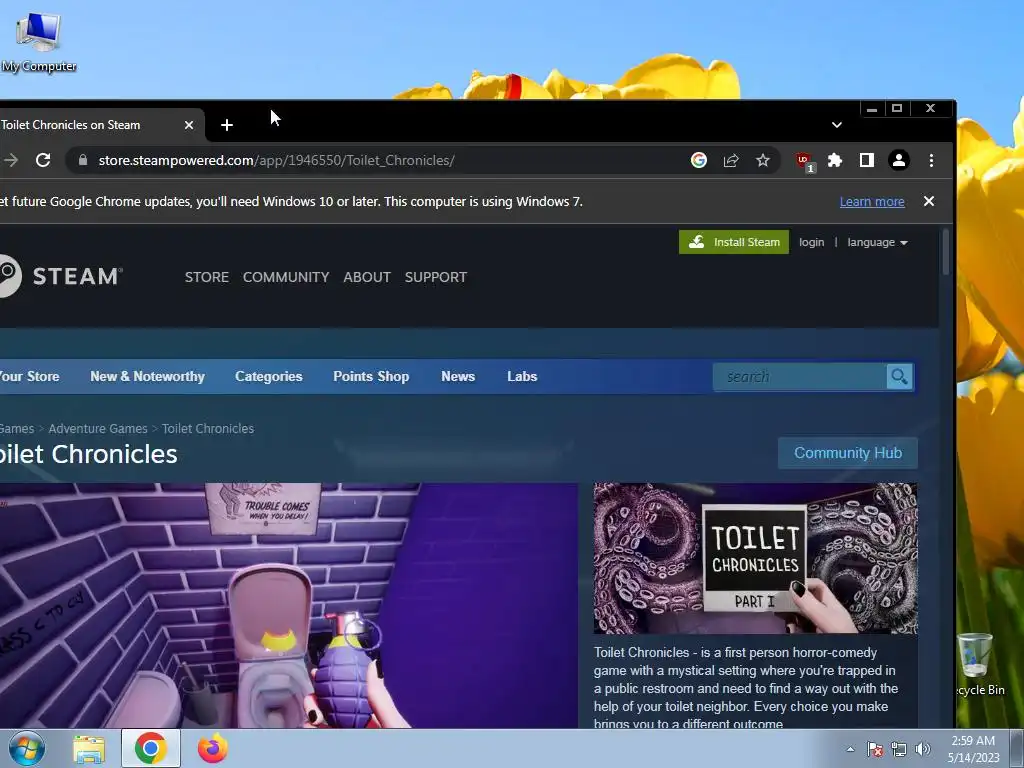Image resolution: width=1024 pixels, height=768 pixels.
Task: Open uBlock Origin extension icon
Action: tap(805, 161)
